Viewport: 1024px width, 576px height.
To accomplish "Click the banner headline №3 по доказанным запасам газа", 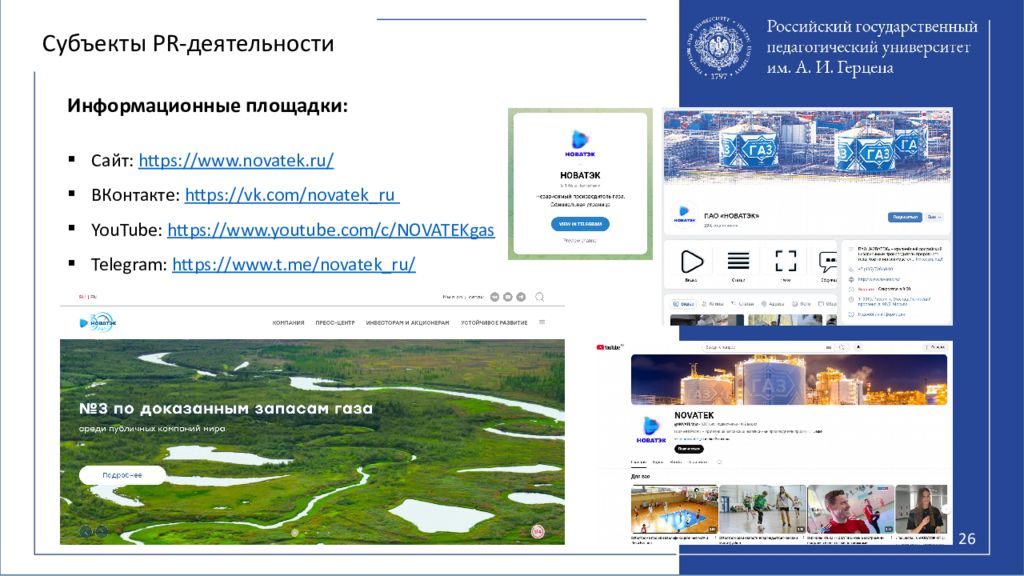I will coord(226,409).
